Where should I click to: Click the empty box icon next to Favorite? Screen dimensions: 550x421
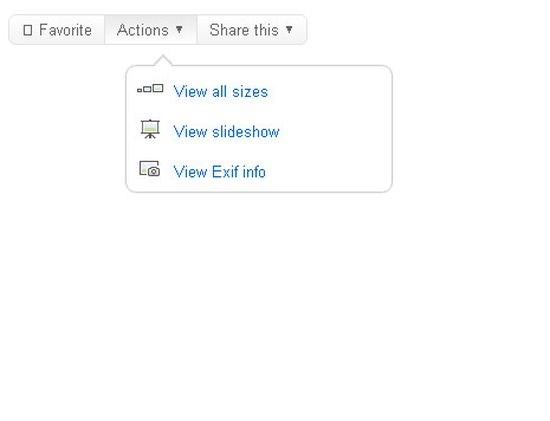coord(28,30)
